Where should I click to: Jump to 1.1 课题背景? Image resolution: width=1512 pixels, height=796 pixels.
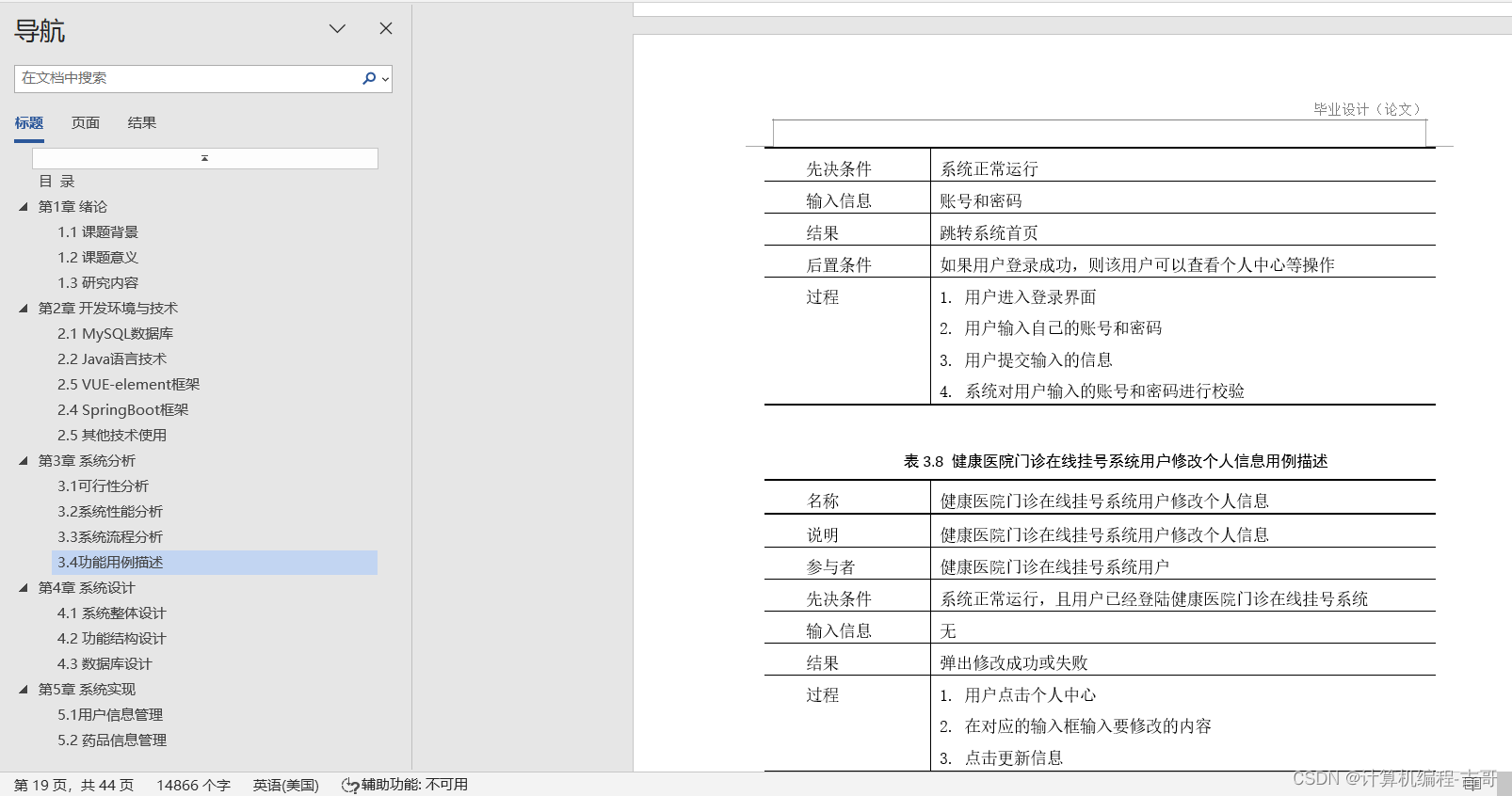coord(98,232)
